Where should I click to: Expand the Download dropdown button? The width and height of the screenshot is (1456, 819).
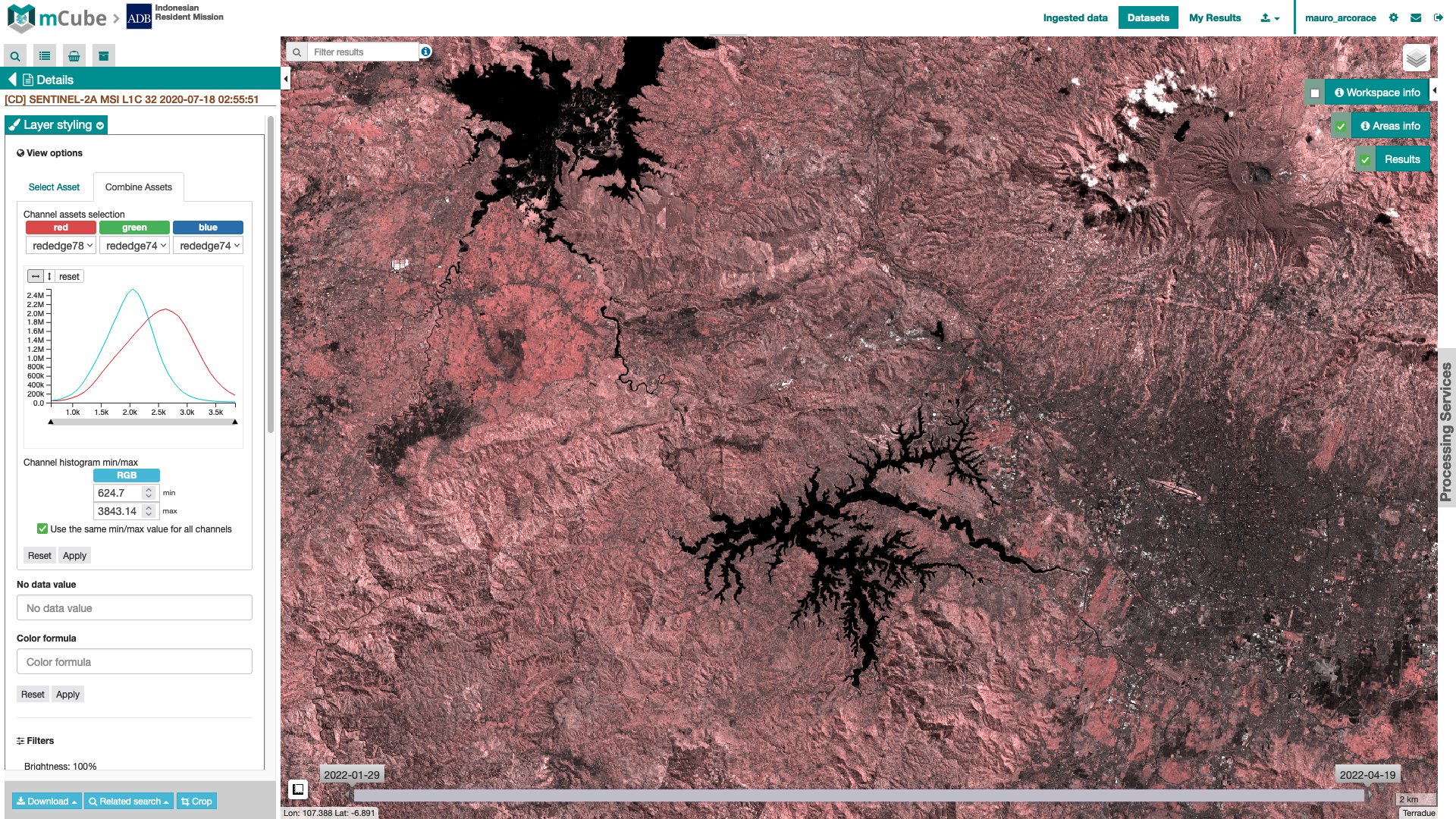pos(46,802)
